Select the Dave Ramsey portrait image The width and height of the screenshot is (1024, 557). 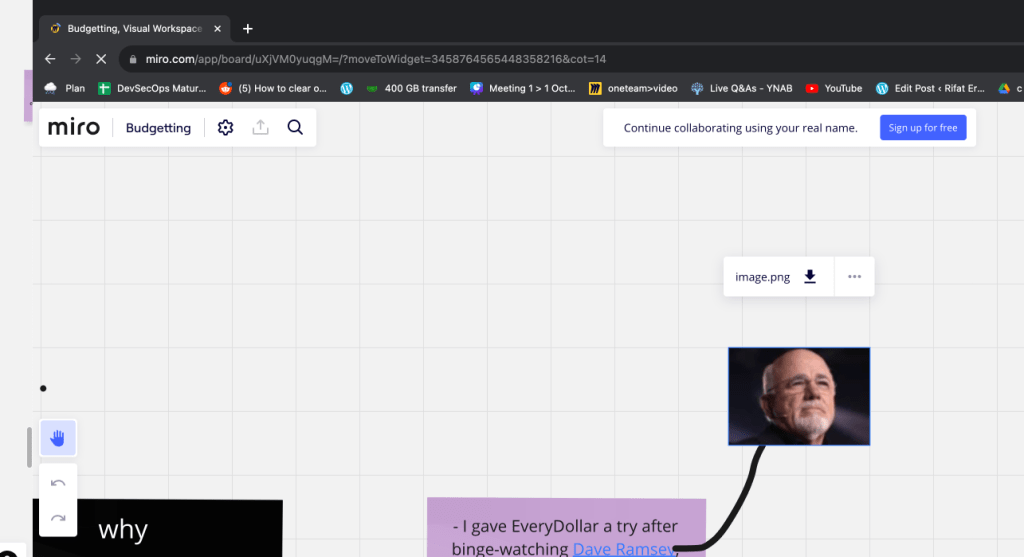pos(799,396)
